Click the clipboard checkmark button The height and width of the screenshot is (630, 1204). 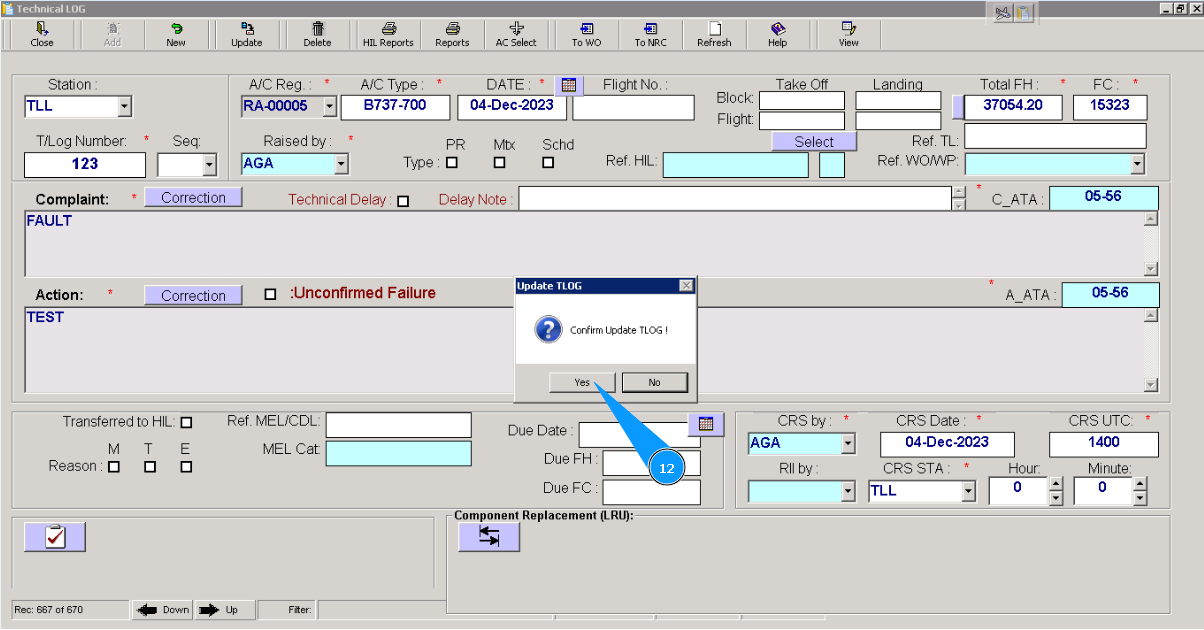[x=55, y=537]
